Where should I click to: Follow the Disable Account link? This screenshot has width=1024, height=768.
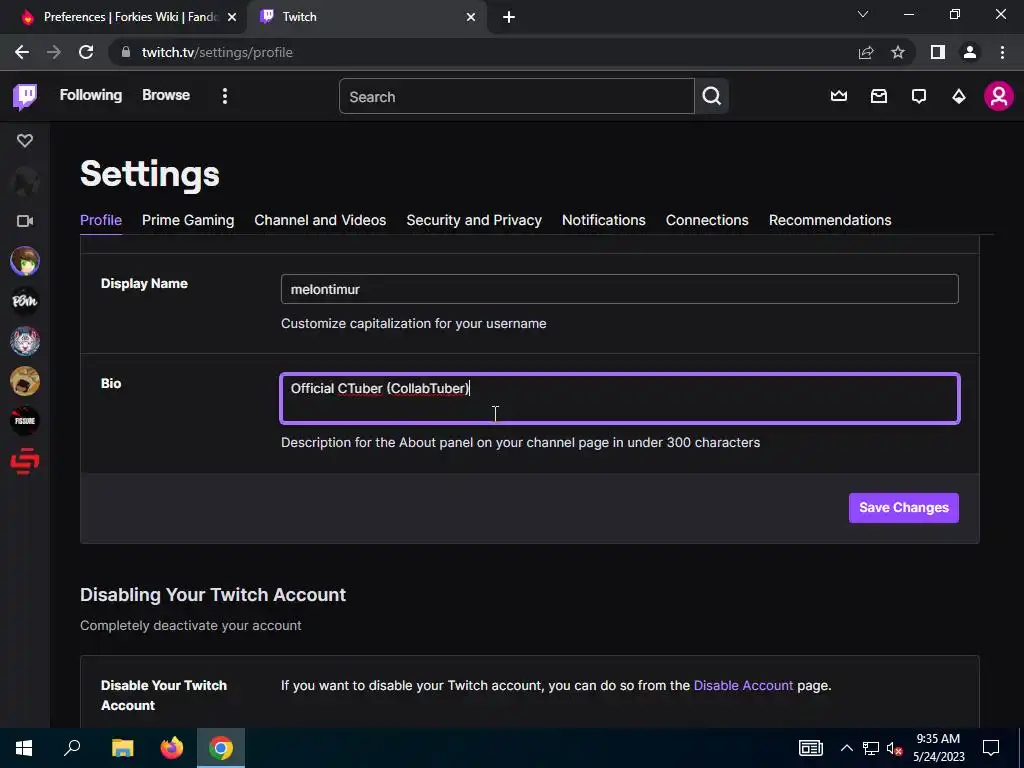pos(743,686)
